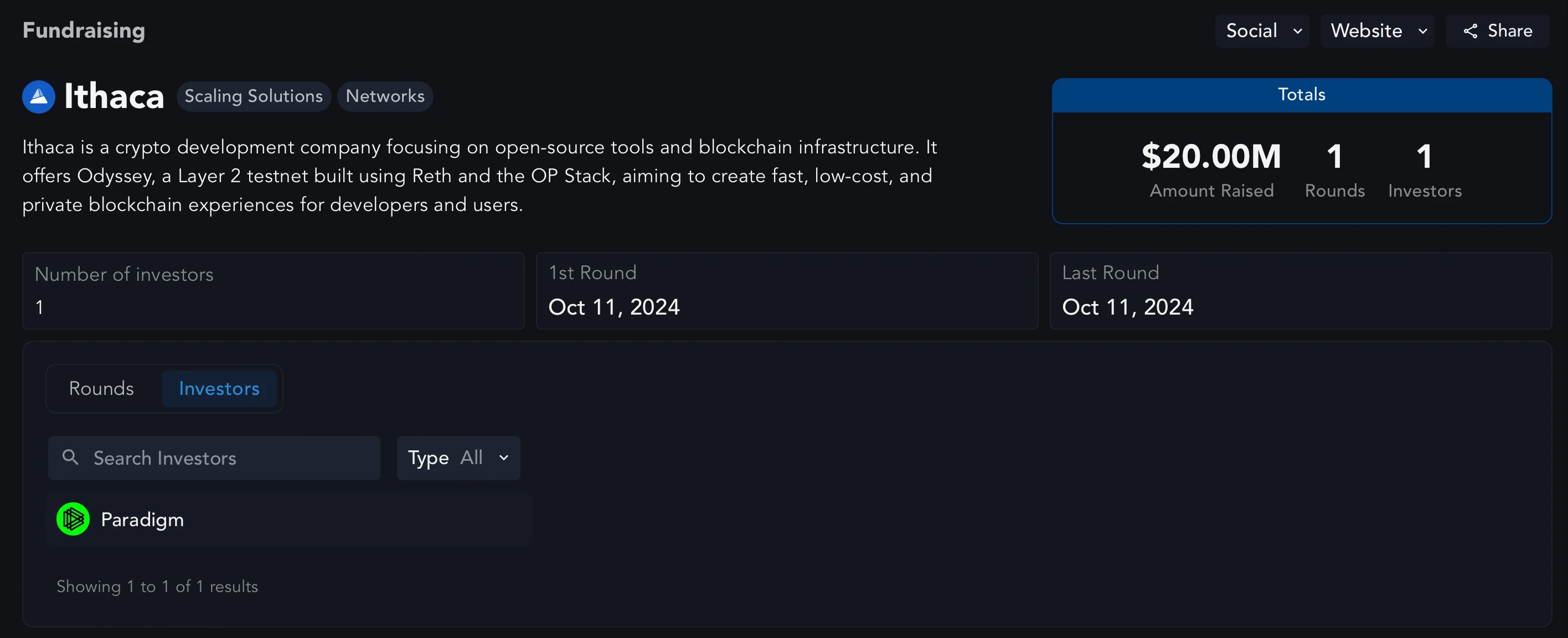Click the search magnifier icon
The image size is (1568, 638).
71,457
